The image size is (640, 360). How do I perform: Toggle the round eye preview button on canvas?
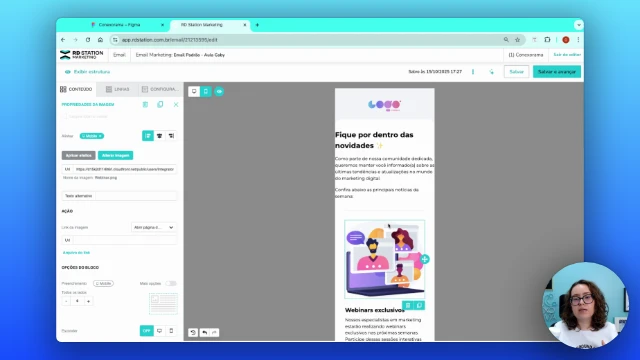pyautogui.click(x=219, y=91)
